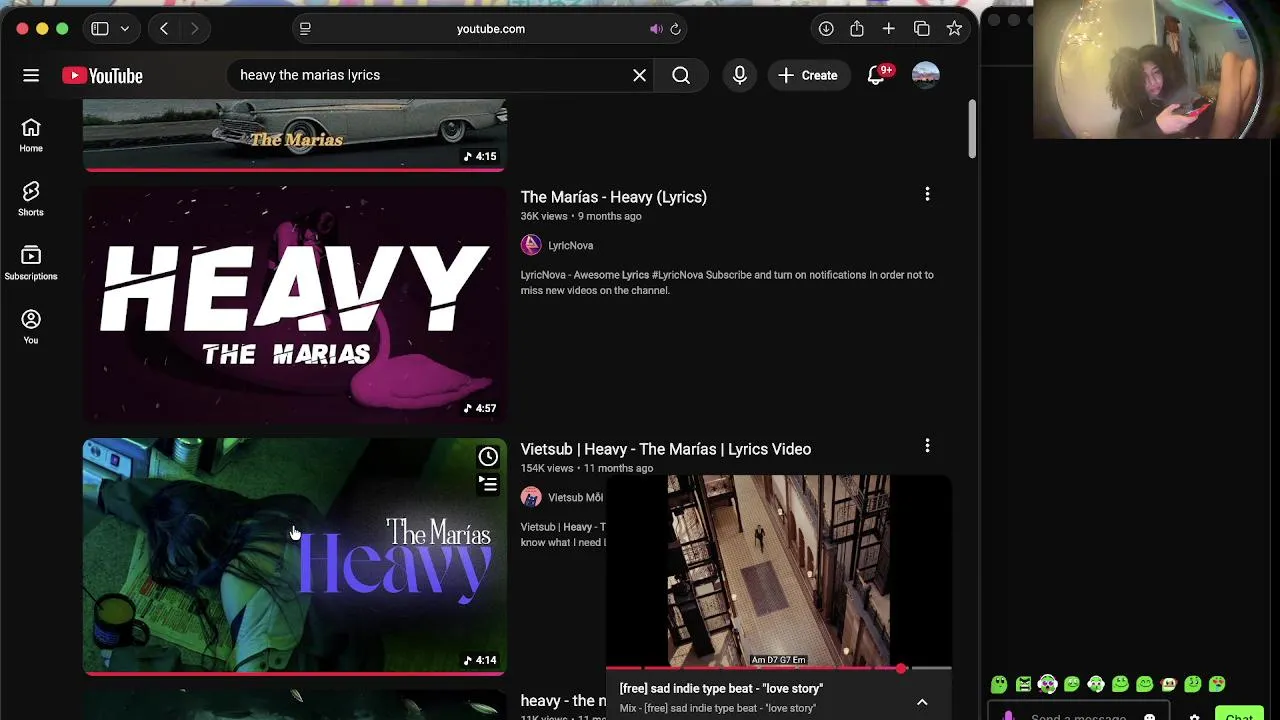Reload the YouTube page
1280x720 pixels.
(676, 29)
